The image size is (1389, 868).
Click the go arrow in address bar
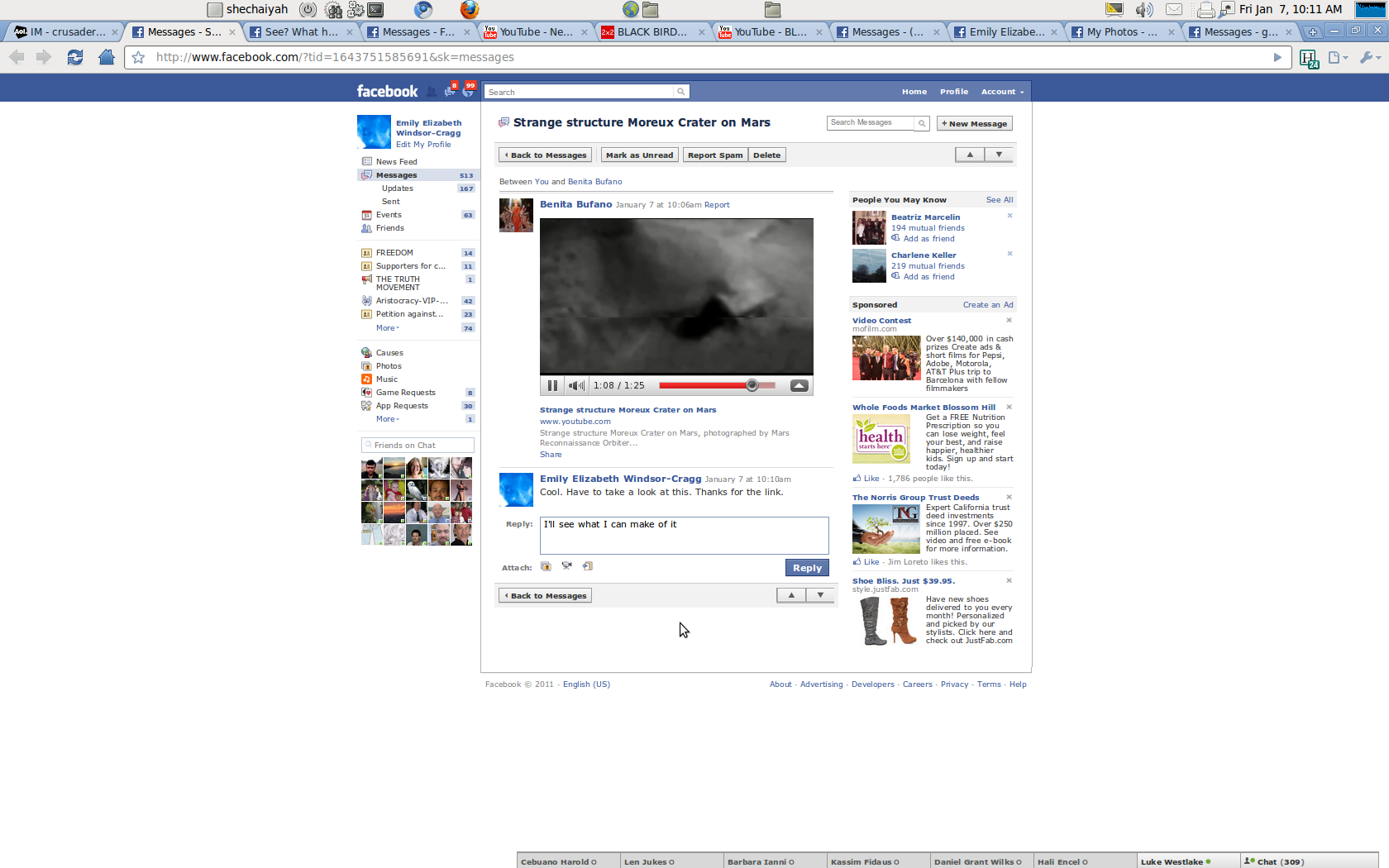[x=1277, y=57]
